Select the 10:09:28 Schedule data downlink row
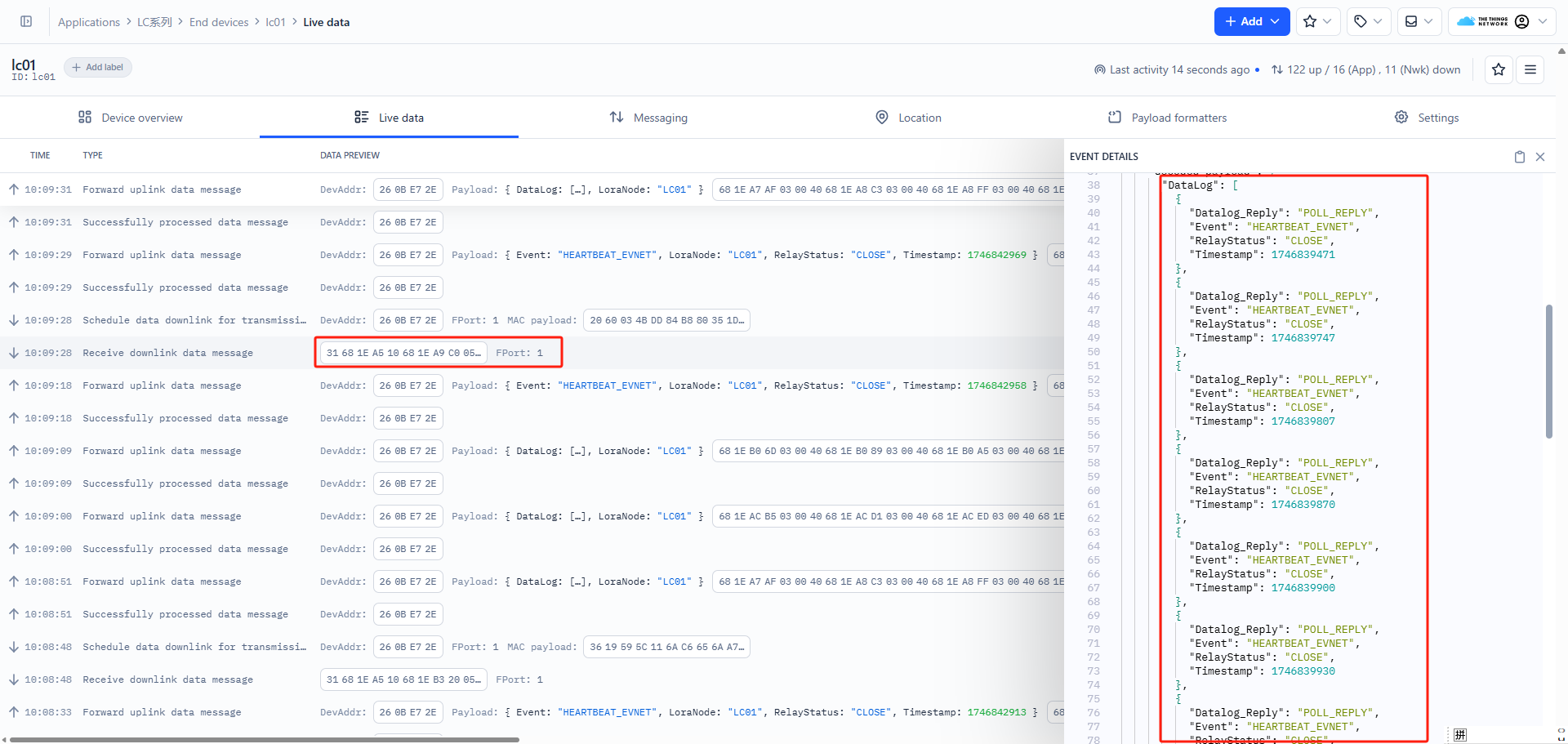The width and height of the screenshot is (1568, 744). (532, 320)
